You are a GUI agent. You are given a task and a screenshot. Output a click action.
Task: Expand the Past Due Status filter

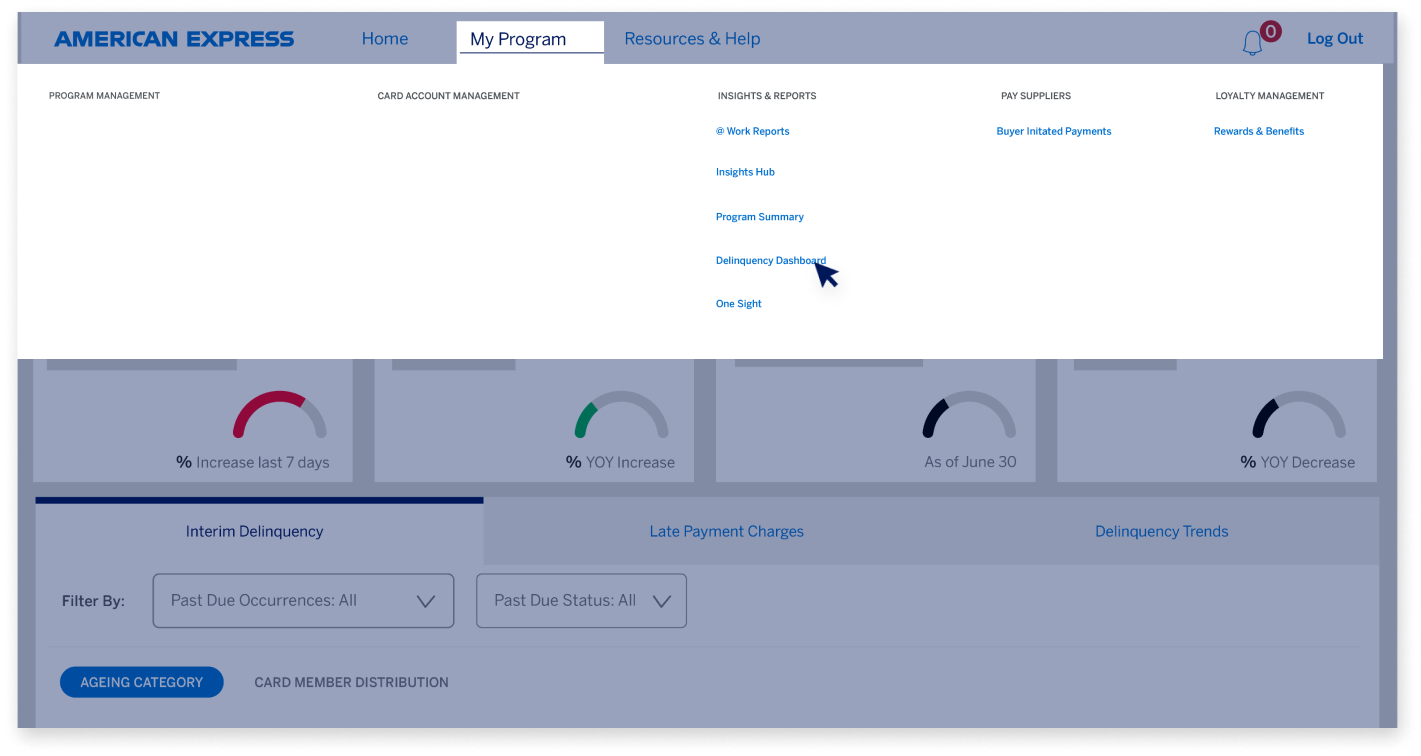[581, 600]
